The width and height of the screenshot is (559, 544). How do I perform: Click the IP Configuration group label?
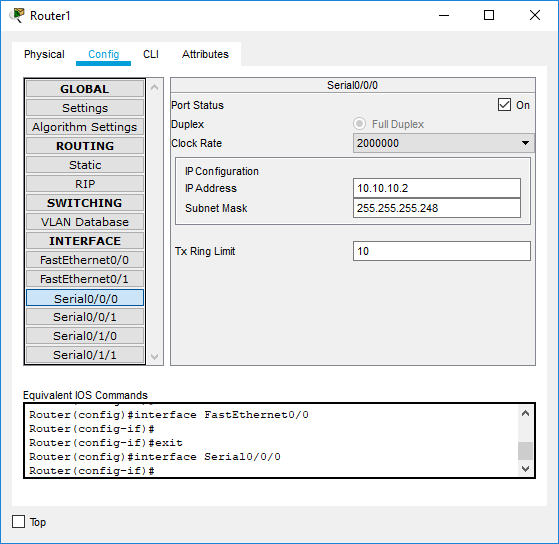222,171
